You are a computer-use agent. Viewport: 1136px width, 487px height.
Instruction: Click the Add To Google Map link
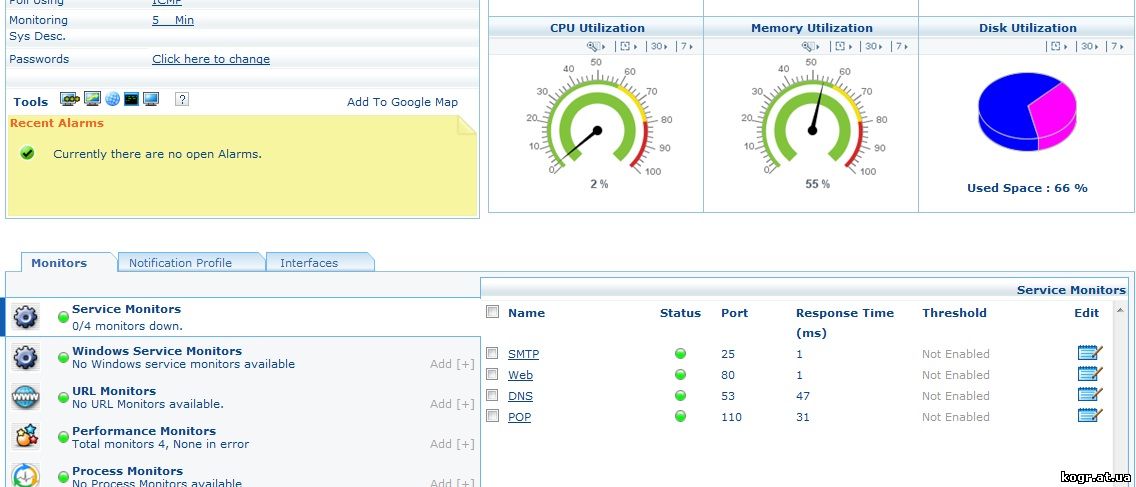[403, 102]
